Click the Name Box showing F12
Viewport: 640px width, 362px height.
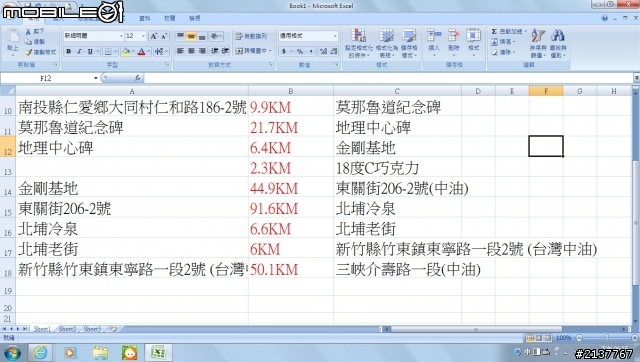[46, 78]
